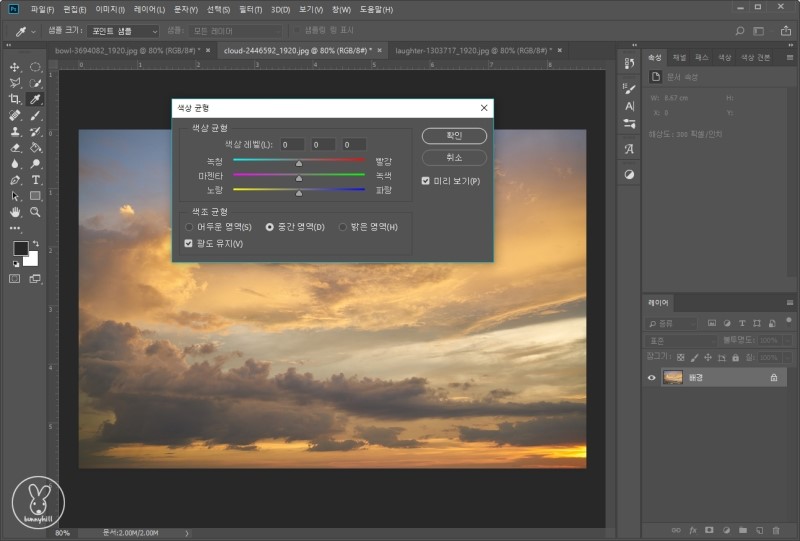Screen dimensions: 800x541
Task: Select the Eraser tool
Action: pos(15,147)
